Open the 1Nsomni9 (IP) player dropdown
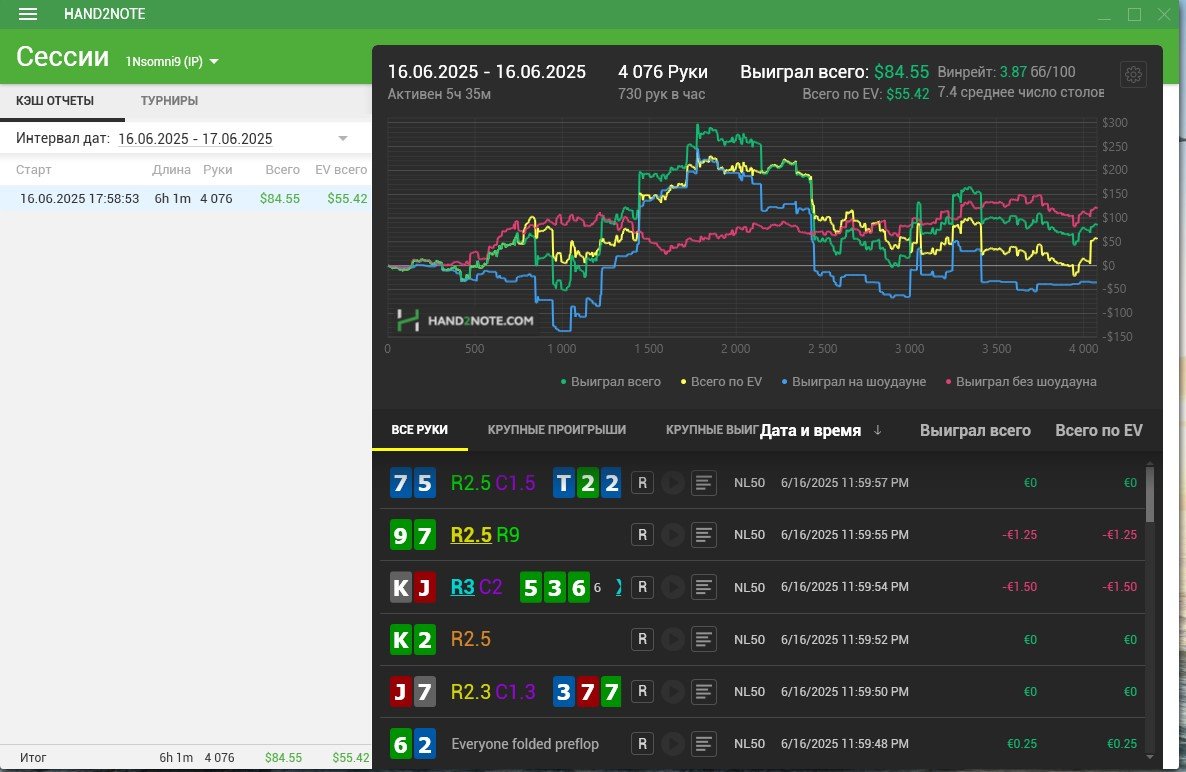The image size is (1186, 772). click(172, 61)
